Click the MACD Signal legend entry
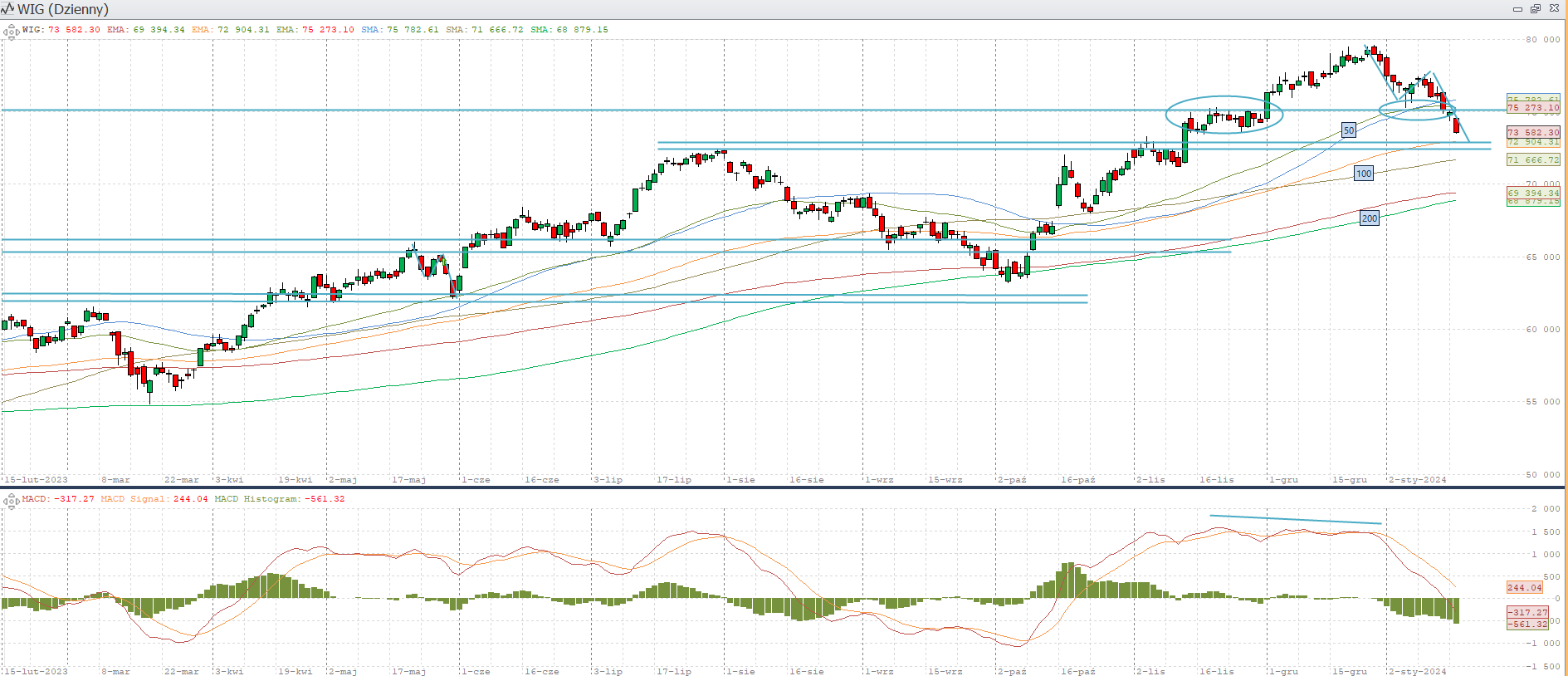 (154, 499)
